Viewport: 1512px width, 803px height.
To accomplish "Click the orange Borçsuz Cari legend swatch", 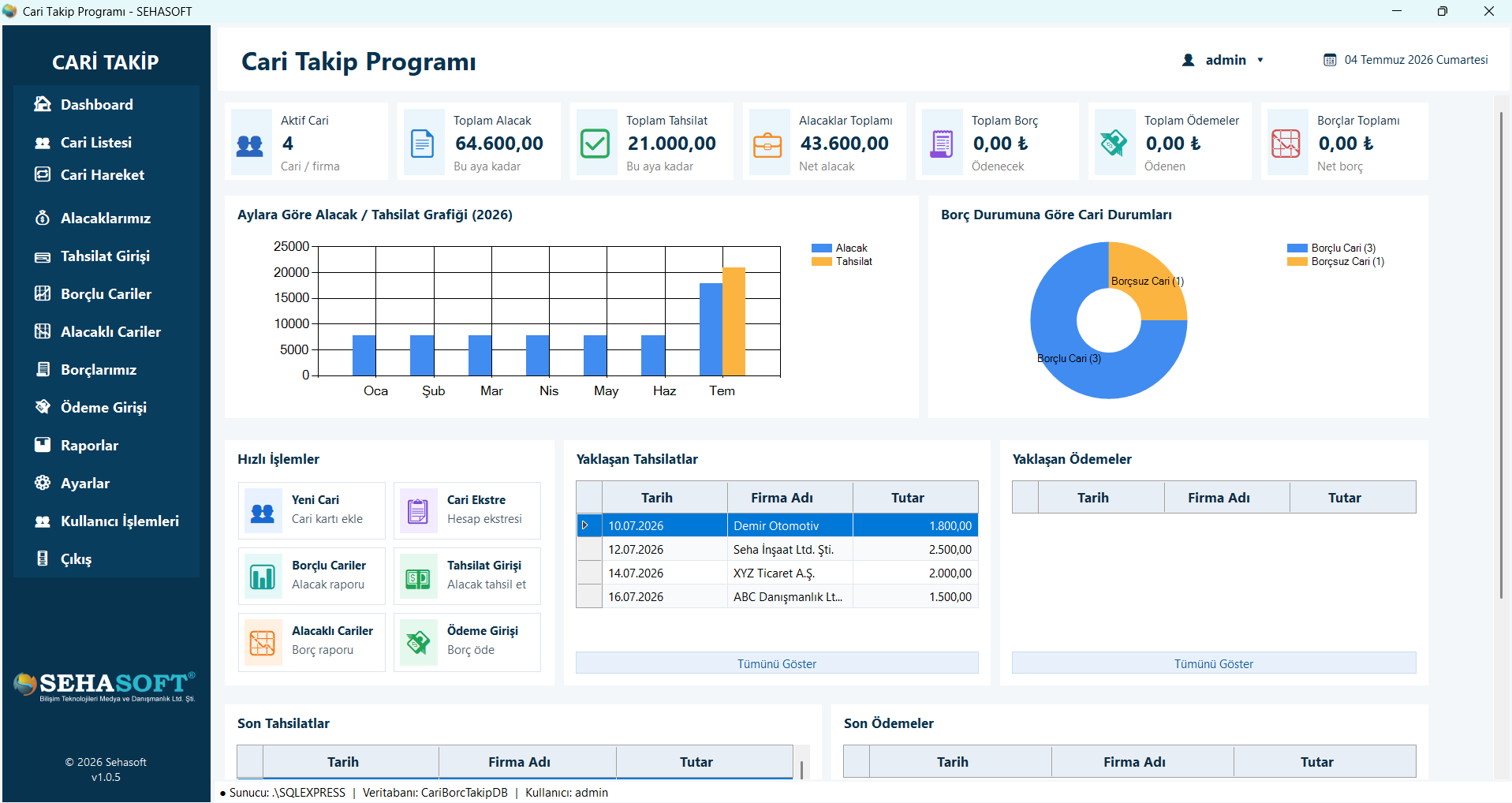I will (x=1297, y=262).
